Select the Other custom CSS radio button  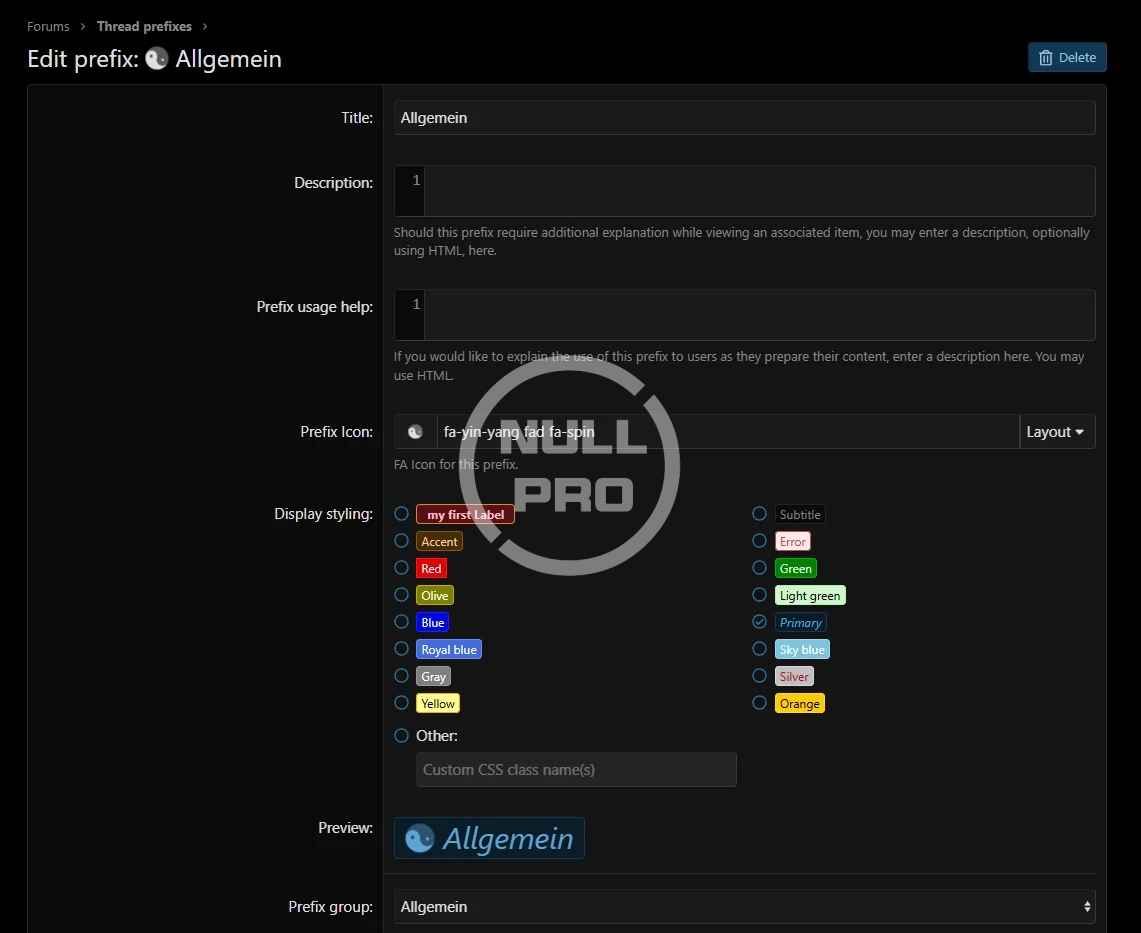pyautogui.click(x=402, y=736)
